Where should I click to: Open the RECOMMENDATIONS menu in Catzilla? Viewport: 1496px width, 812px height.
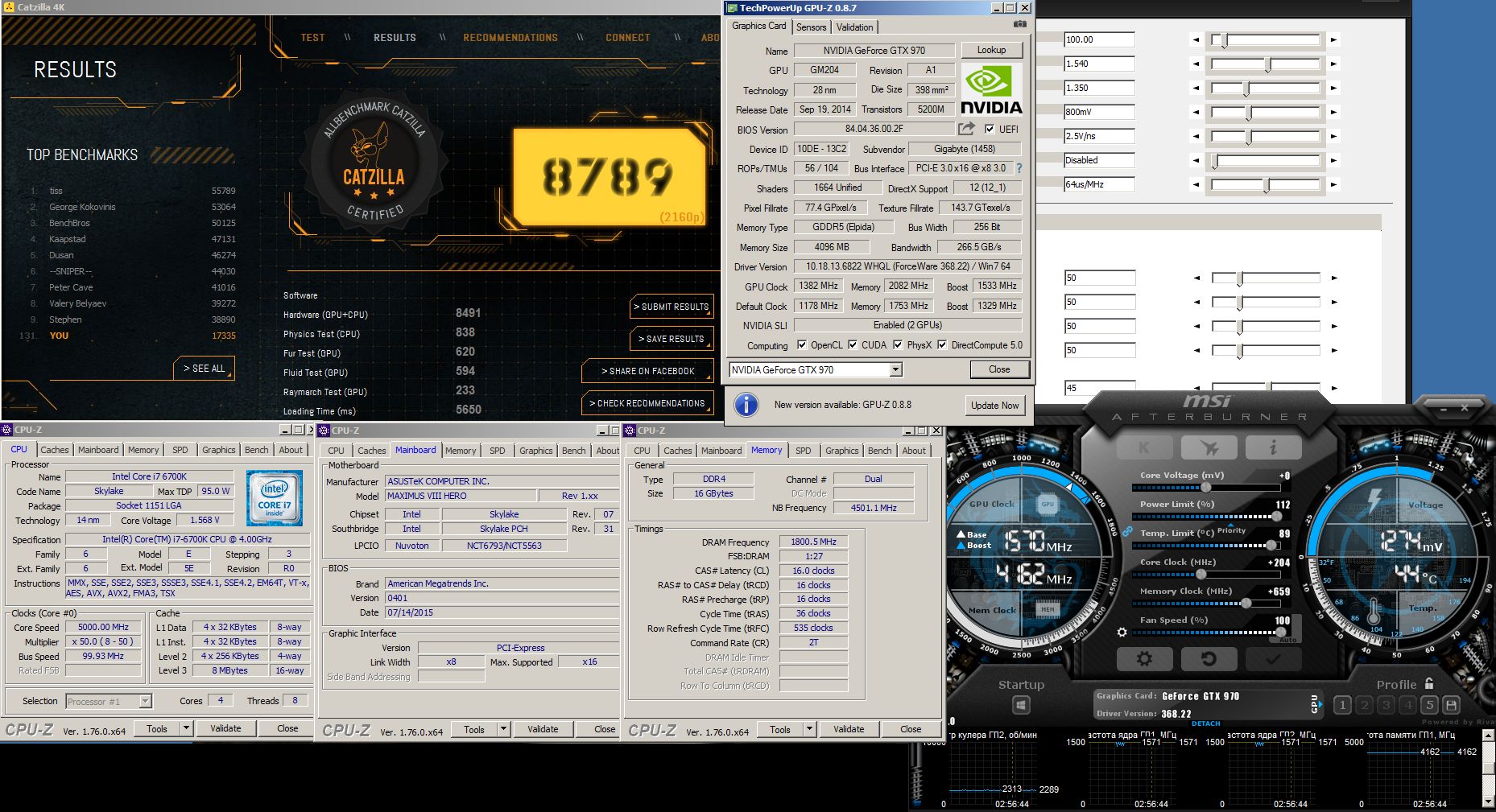[510, 38]
